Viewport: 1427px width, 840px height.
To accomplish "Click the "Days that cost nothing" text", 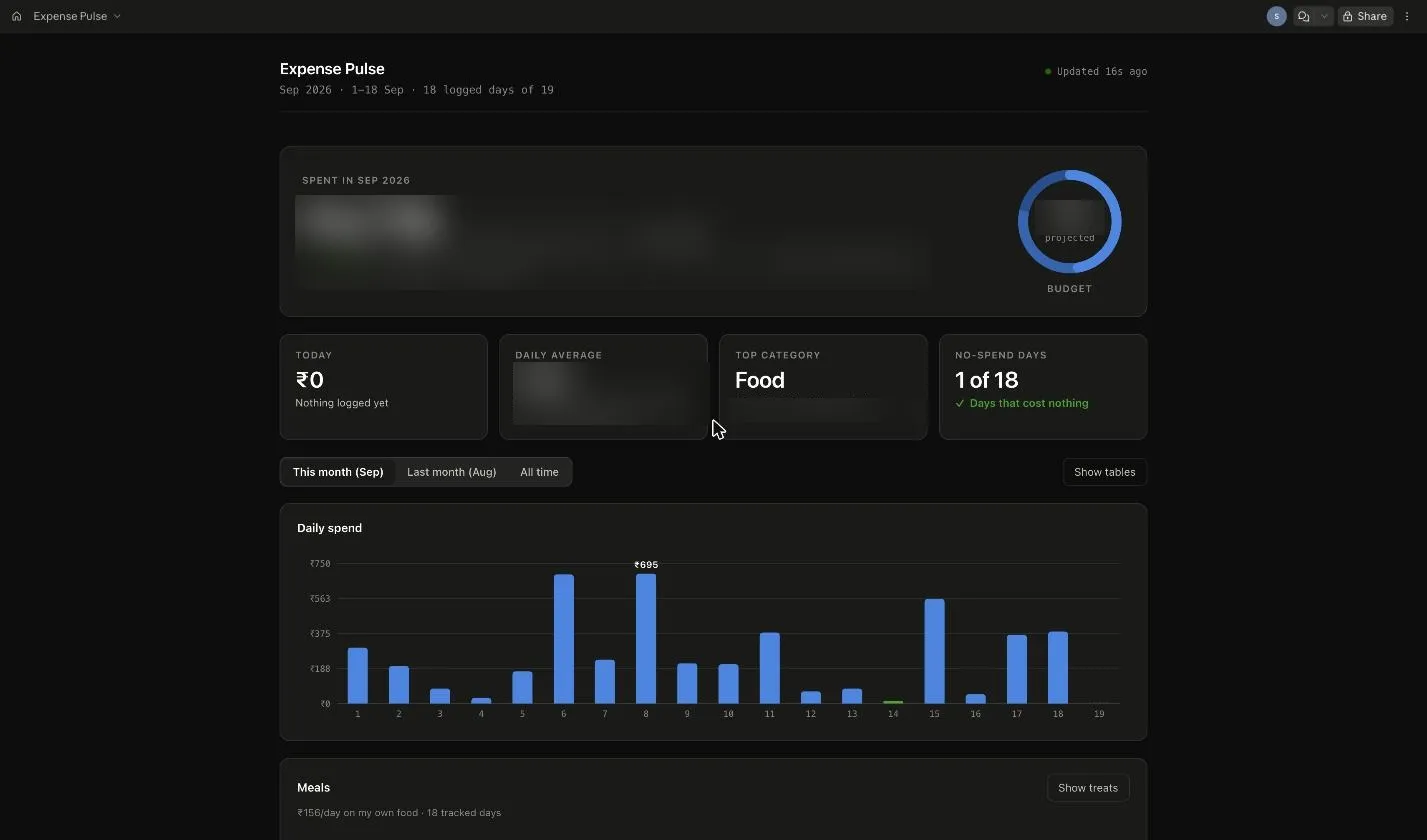I will tap(1029, 403).
